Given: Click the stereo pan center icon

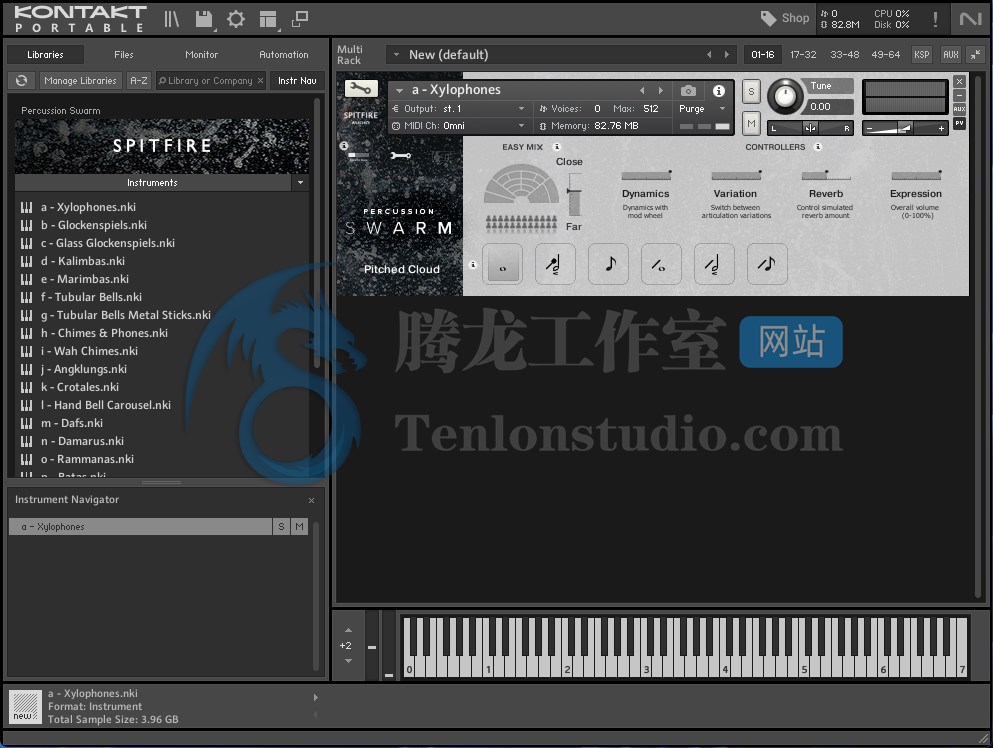Looking at the screenshot, I should click(x=810, y=129).
